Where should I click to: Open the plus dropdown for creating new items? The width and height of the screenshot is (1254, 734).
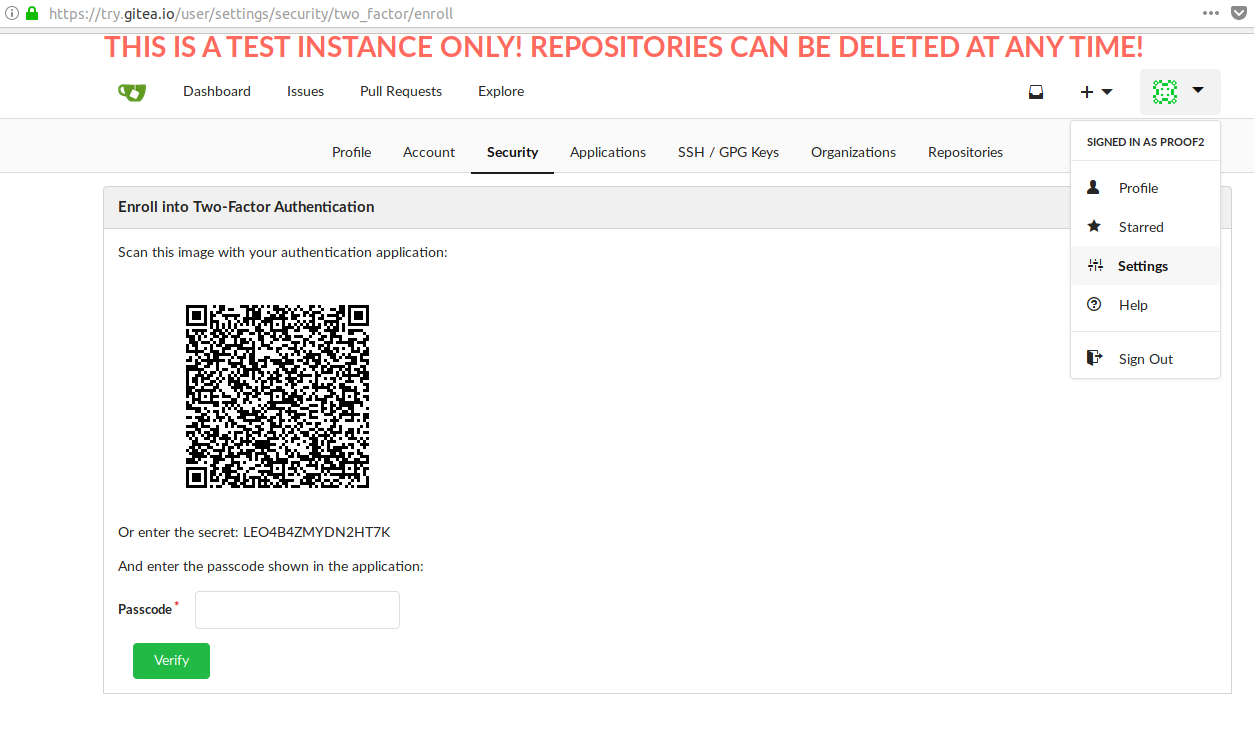tap(1096, 91)
